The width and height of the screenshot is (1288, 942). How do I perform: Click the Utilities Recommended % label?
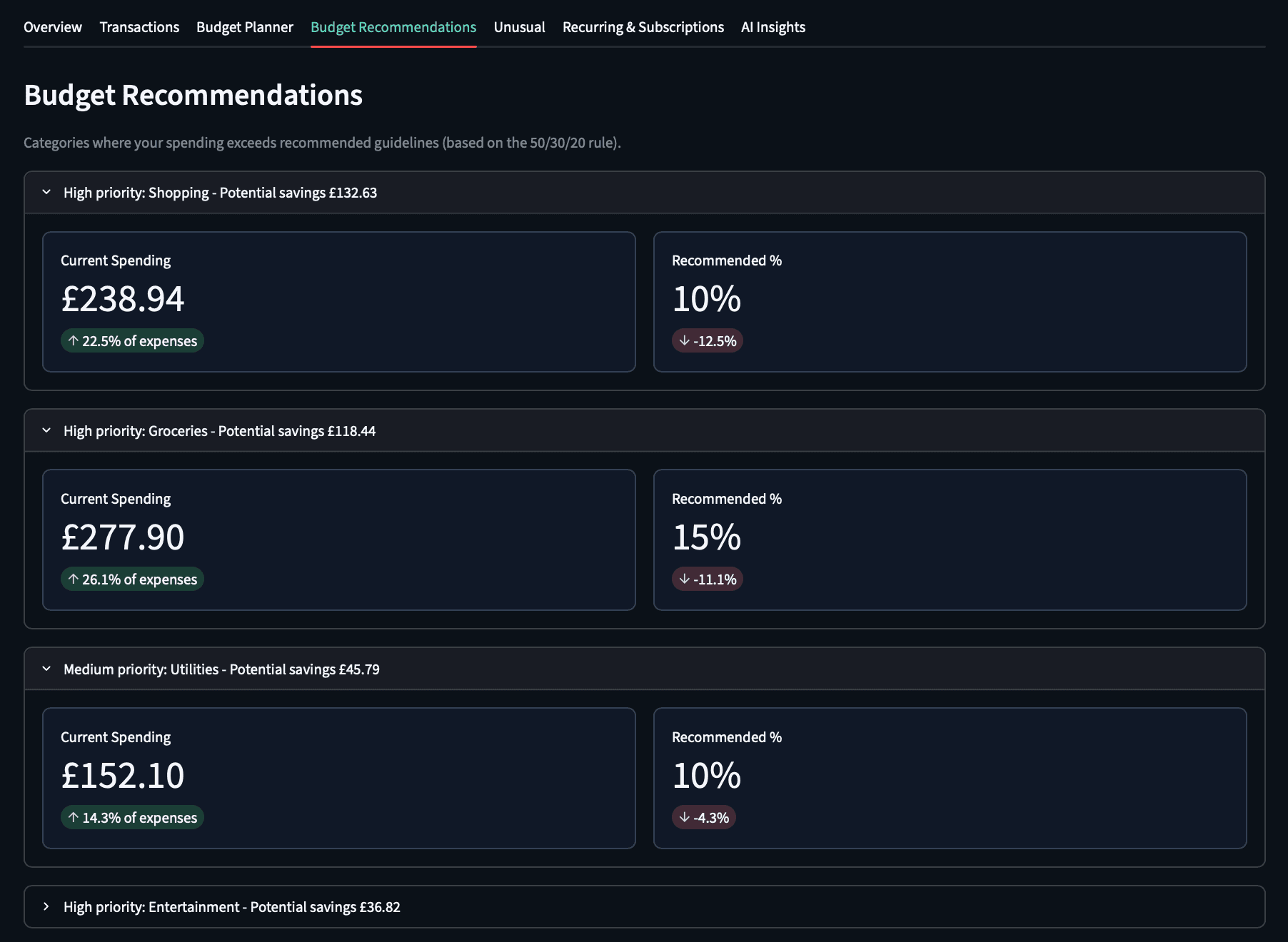[x=727, y=737]
